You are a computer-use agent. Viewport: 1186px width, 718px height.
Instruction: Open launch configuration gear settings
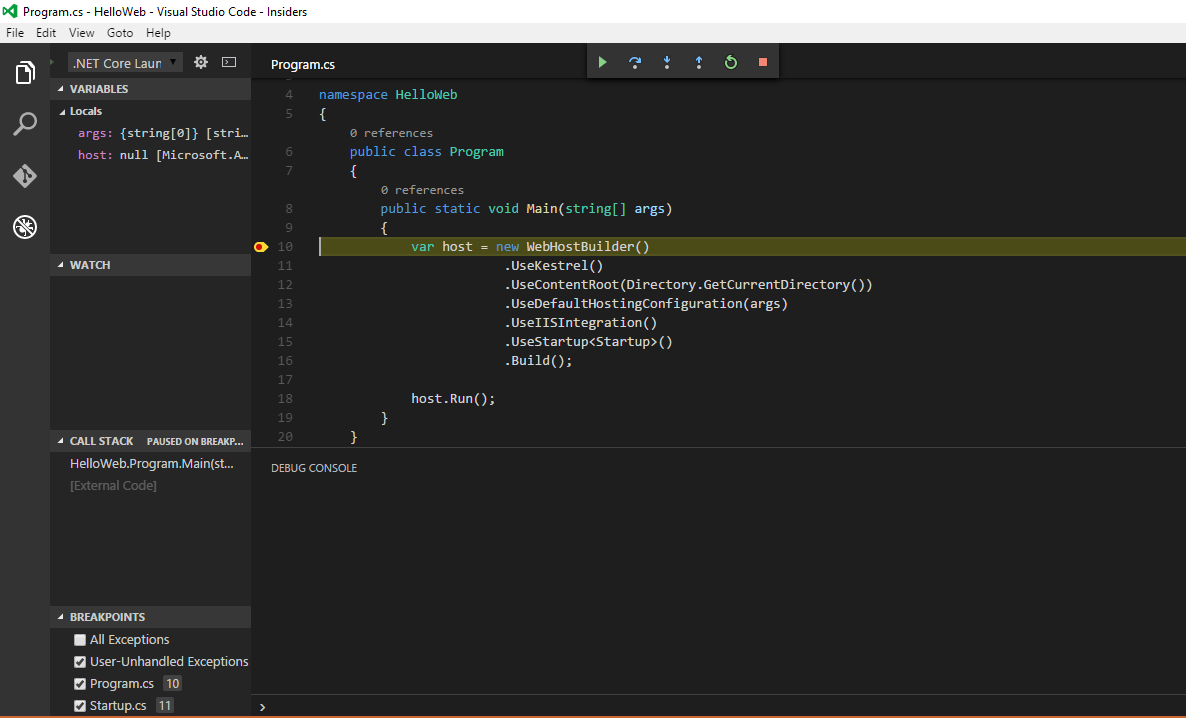[x=201, y=62]
